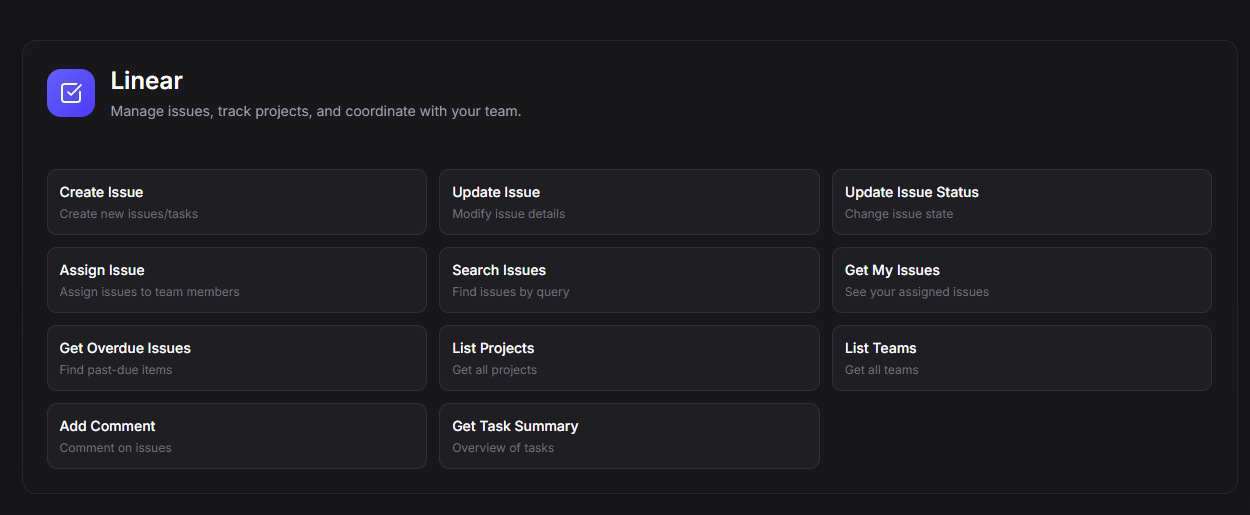This screenshot has width=1250, height=515.
Task: Open the Assign Issue card
Action: coord(236,280)
